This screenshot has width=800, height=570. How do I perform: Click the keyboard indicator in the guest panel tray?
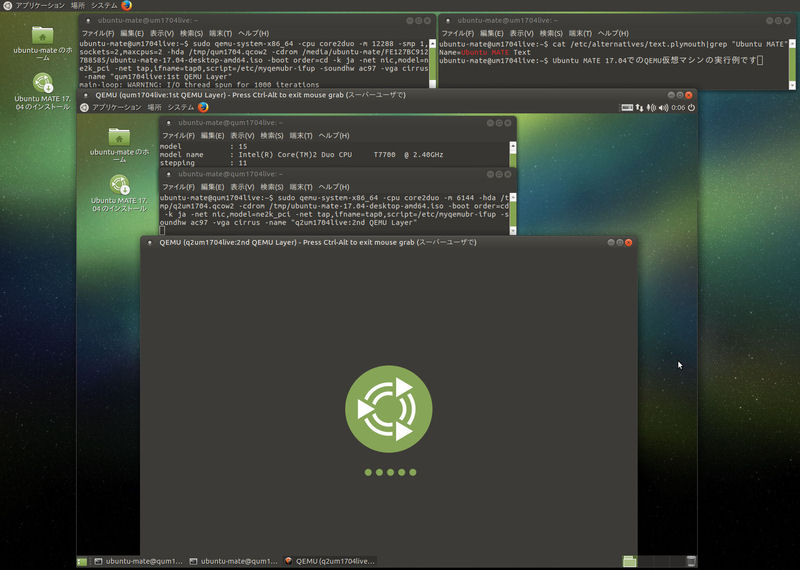627,108
